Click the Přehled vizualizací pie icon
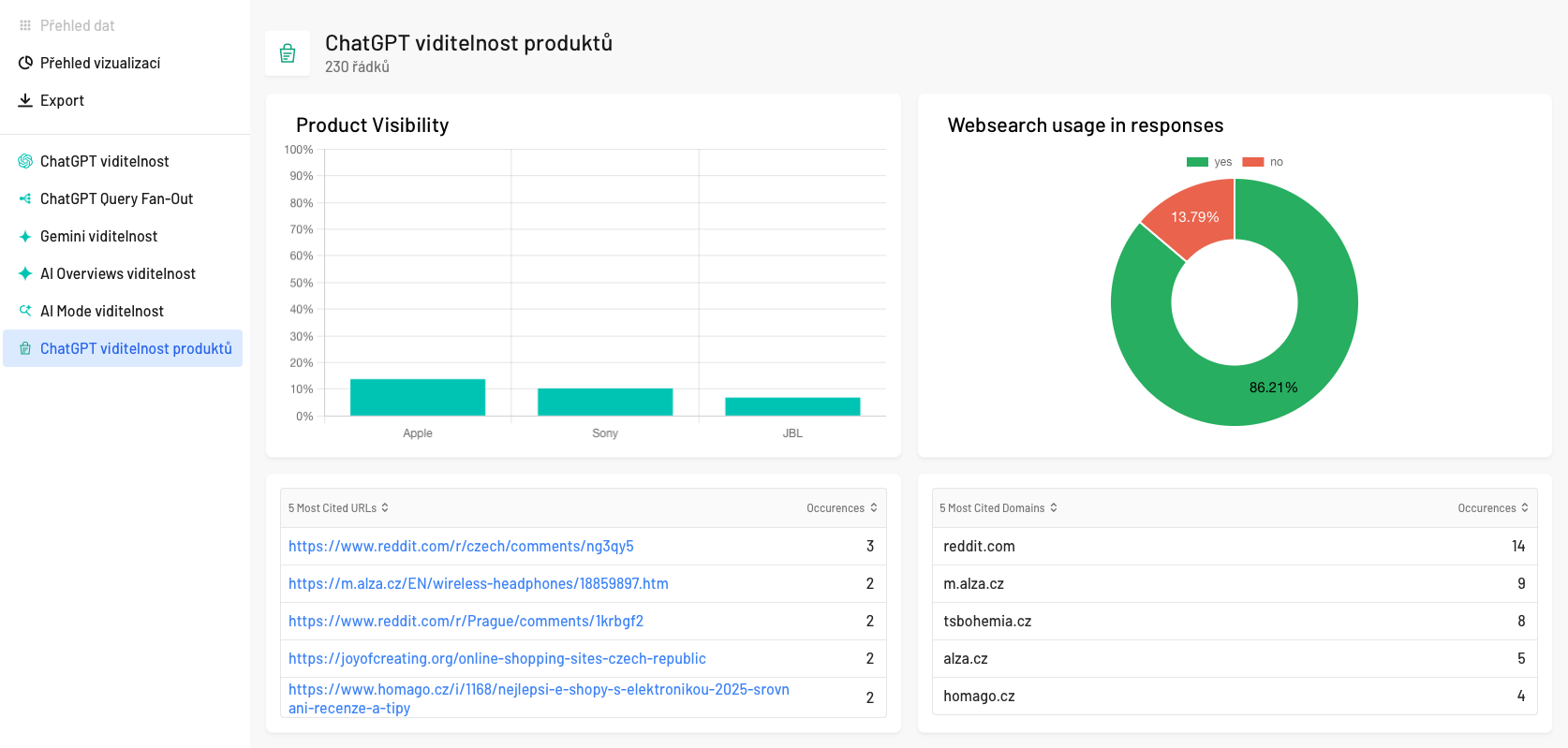 [25, 63]
